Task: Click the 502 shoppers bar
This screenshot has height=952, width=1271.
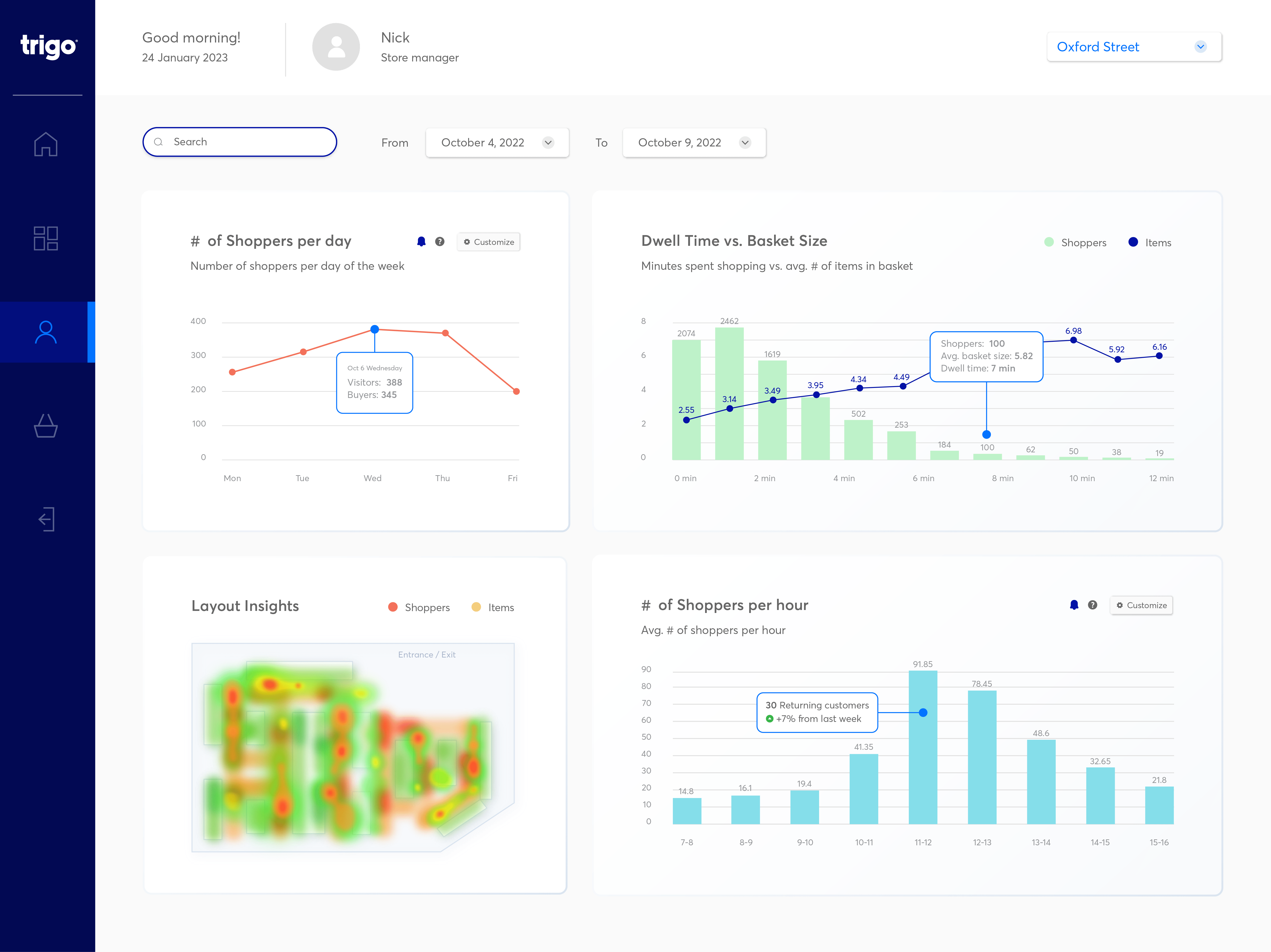Action: [x=858, y=440]
